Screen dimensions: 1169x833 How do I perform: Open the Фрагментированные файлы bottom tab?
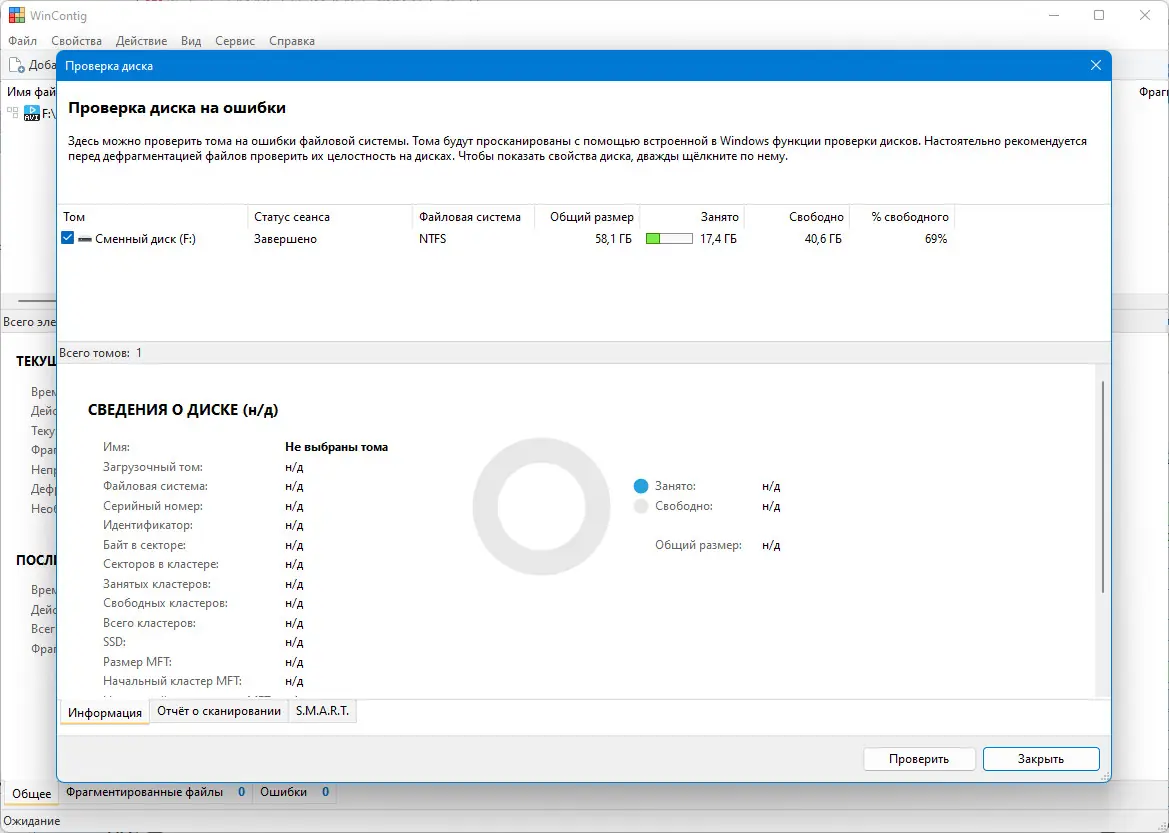(x=144, y=792)
